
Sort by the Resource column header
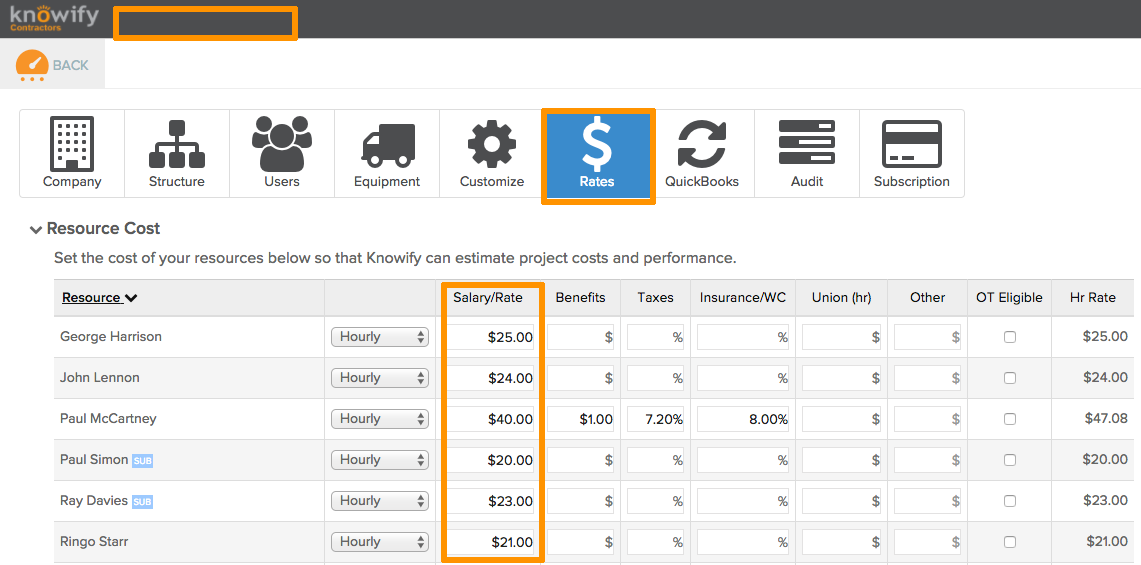[99, 297]
